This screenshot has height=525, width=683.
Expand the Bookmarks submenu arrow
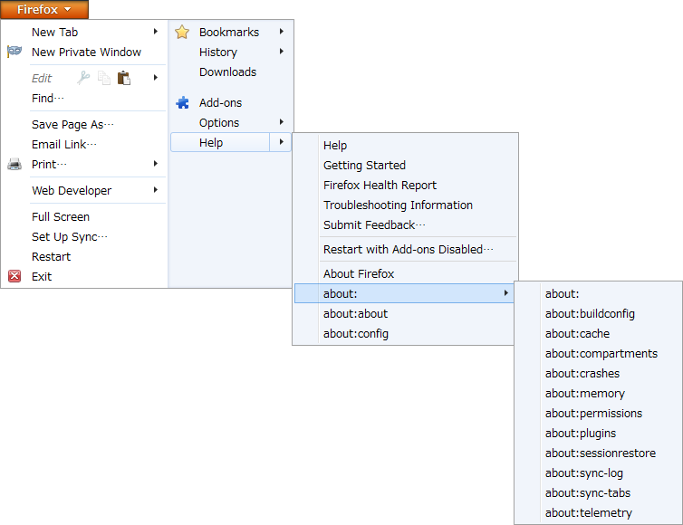tap(282, 31)
